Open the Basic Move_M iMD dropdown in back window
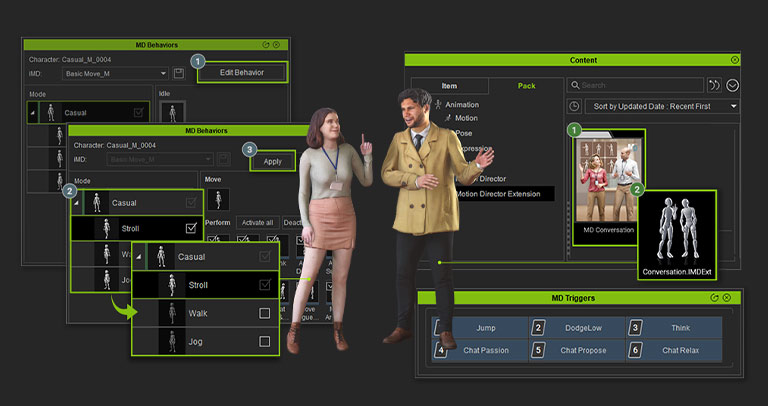 coord(115,73)
